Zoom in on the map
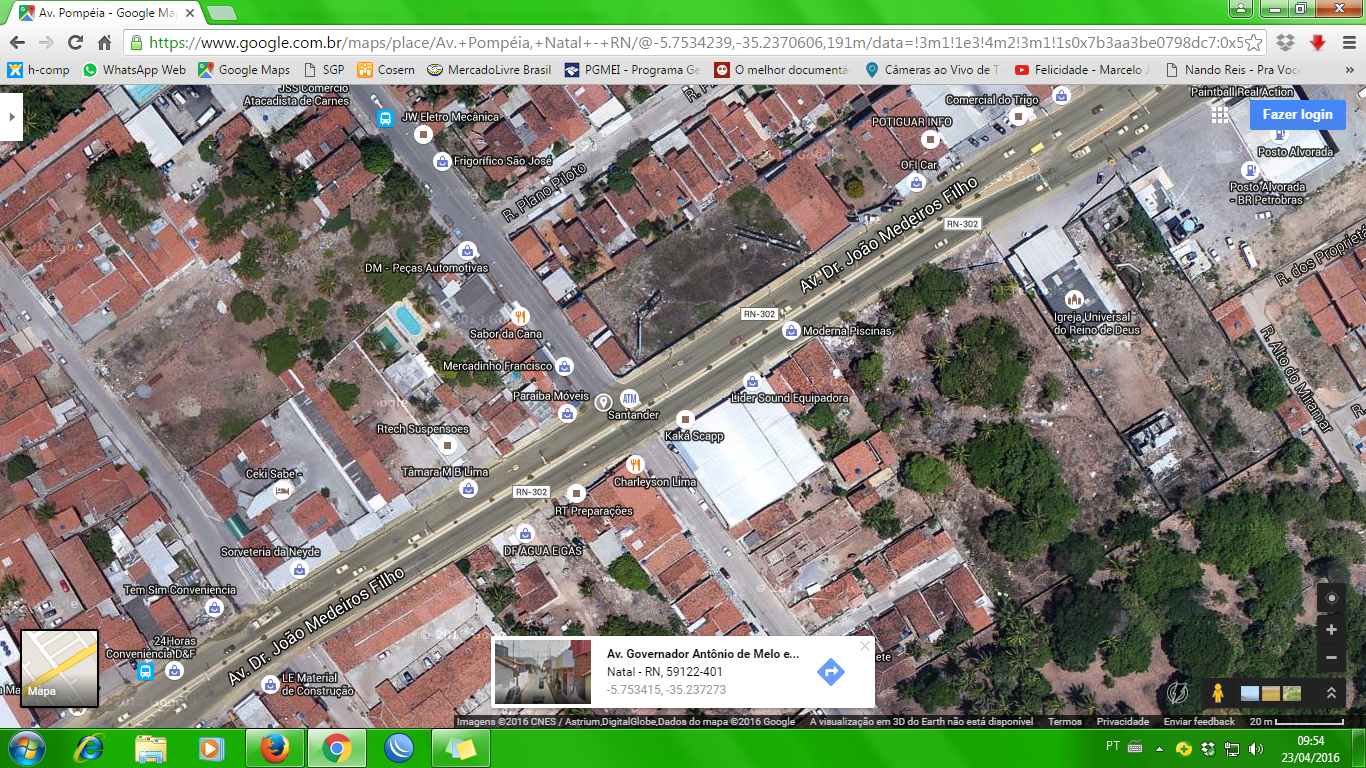 1331,630
